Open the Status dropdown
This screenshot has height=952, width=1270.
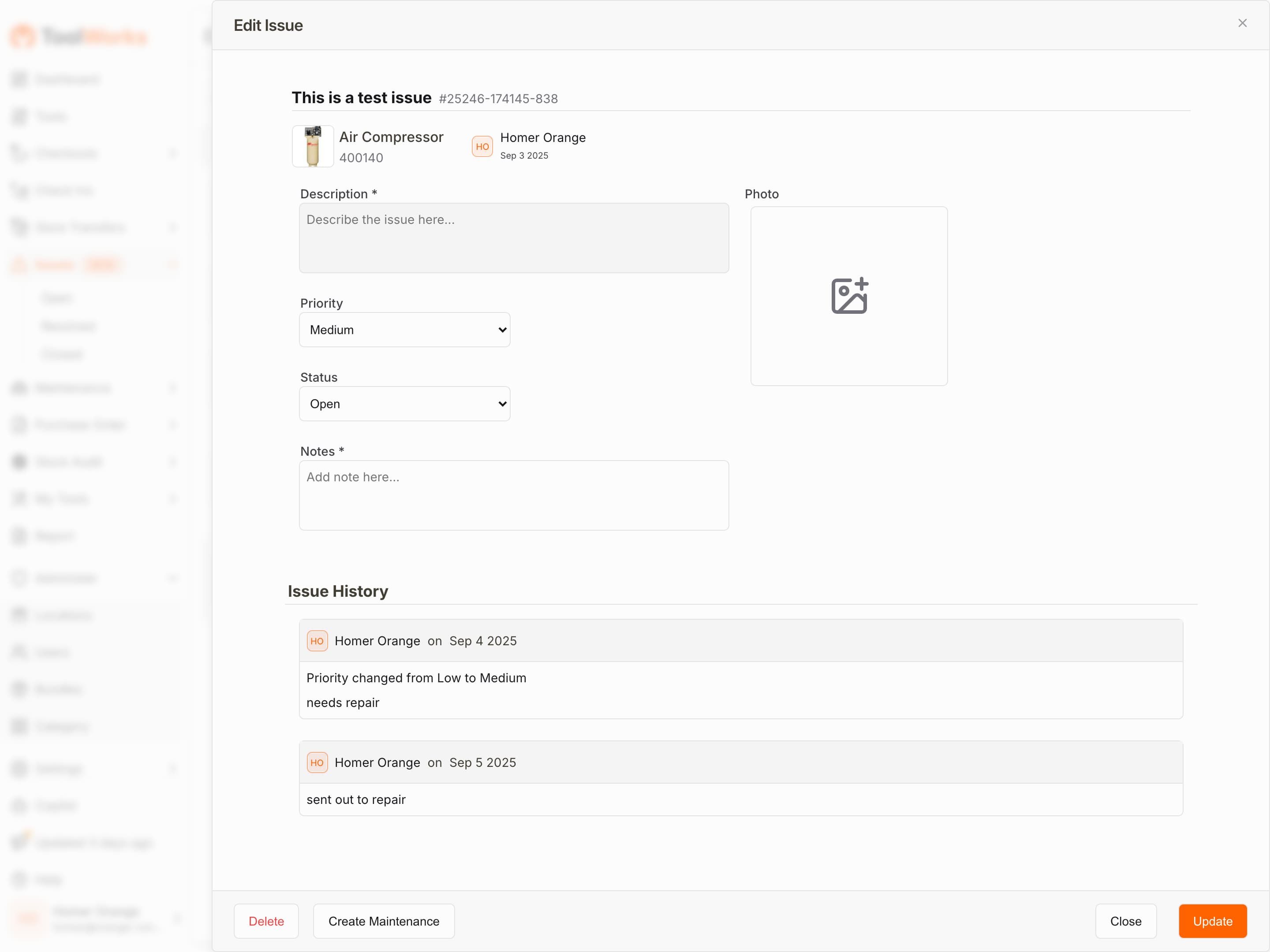(x=404, y=404)
